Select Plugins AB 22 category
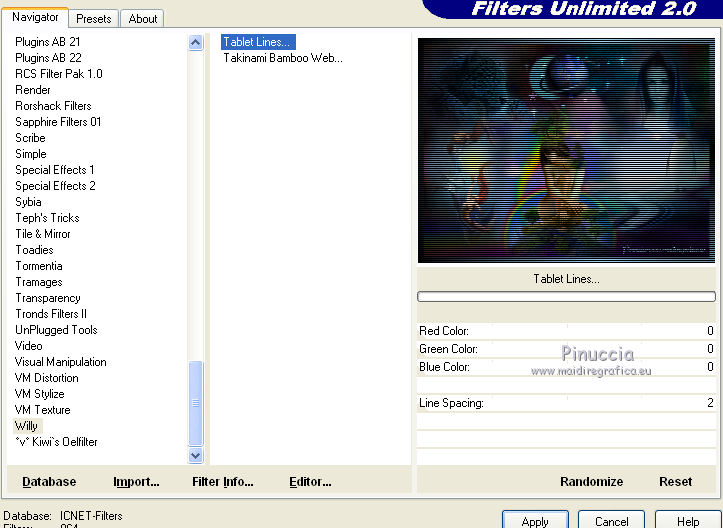Screen dimensions: 723x528 (48, 58)
